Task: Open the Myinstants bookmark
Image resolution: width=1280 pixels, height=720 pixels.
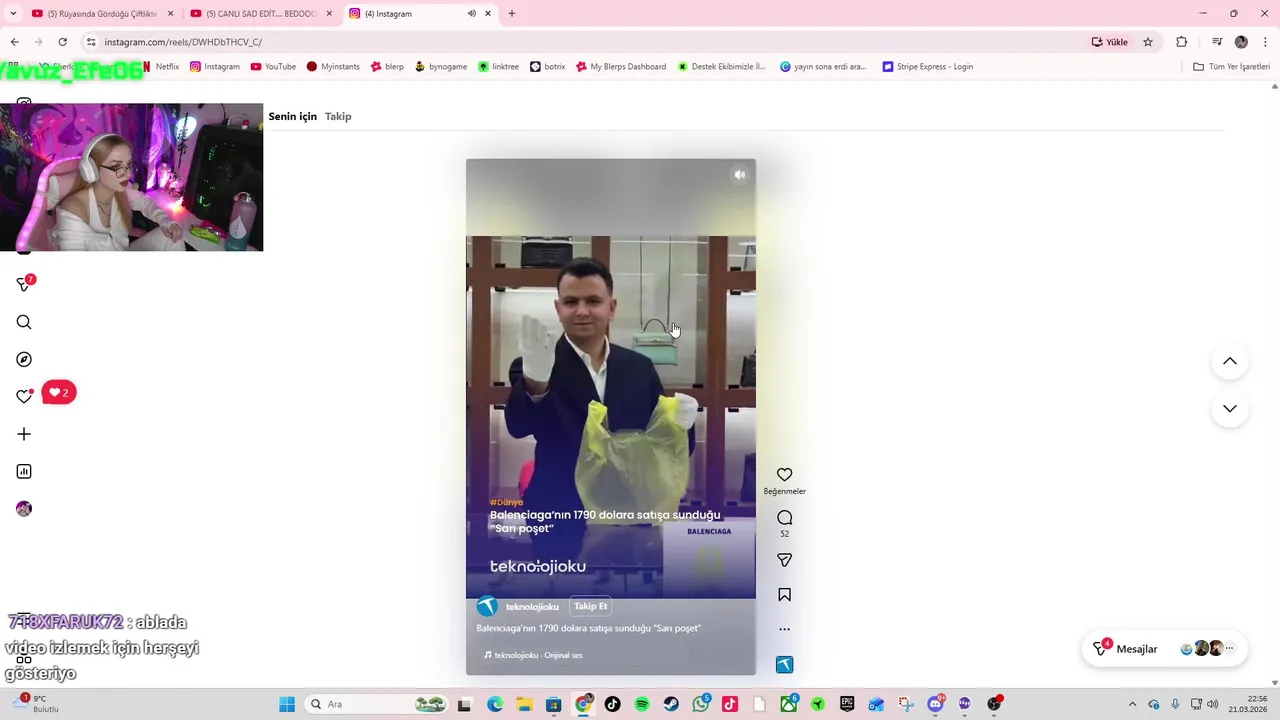Action: pyautogui.click(x=333, y=67)
